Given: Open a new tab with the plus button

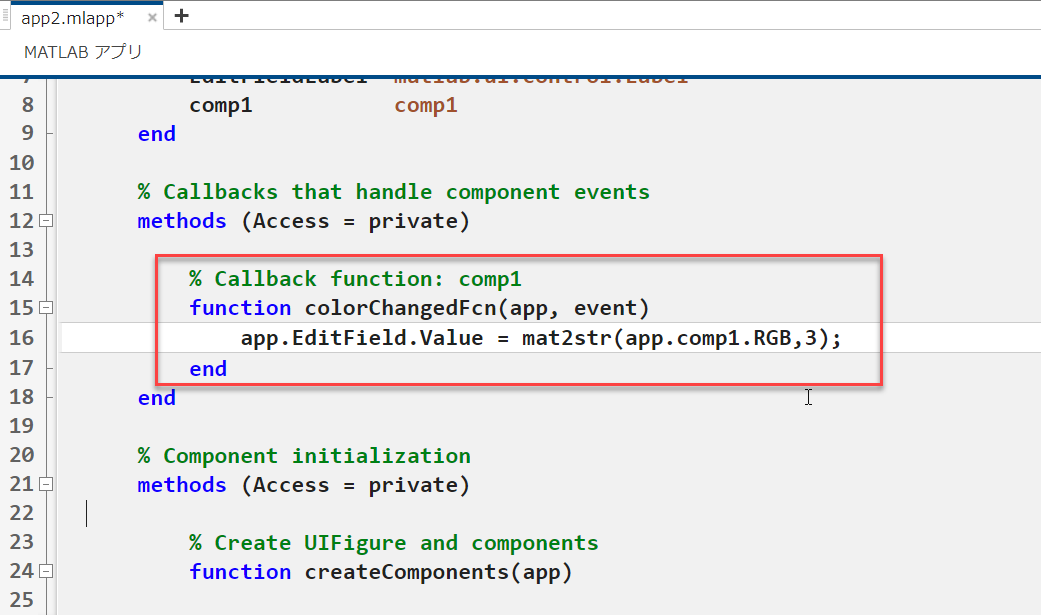Looking at the screenshot, I should tap(181, 16).
